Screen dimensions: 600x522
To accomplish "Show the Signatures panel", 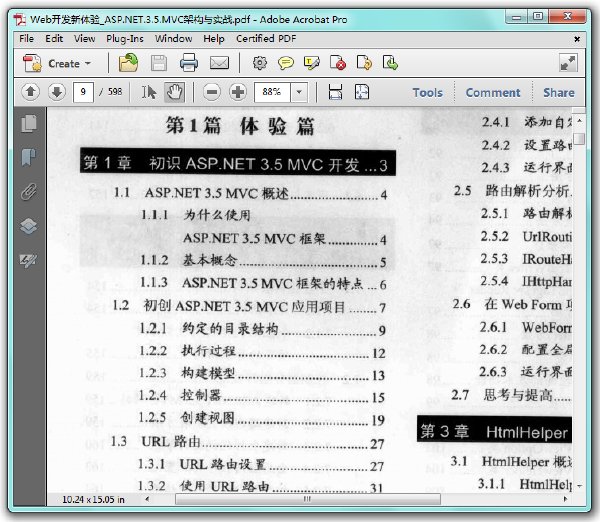I will tap(29, 260).
